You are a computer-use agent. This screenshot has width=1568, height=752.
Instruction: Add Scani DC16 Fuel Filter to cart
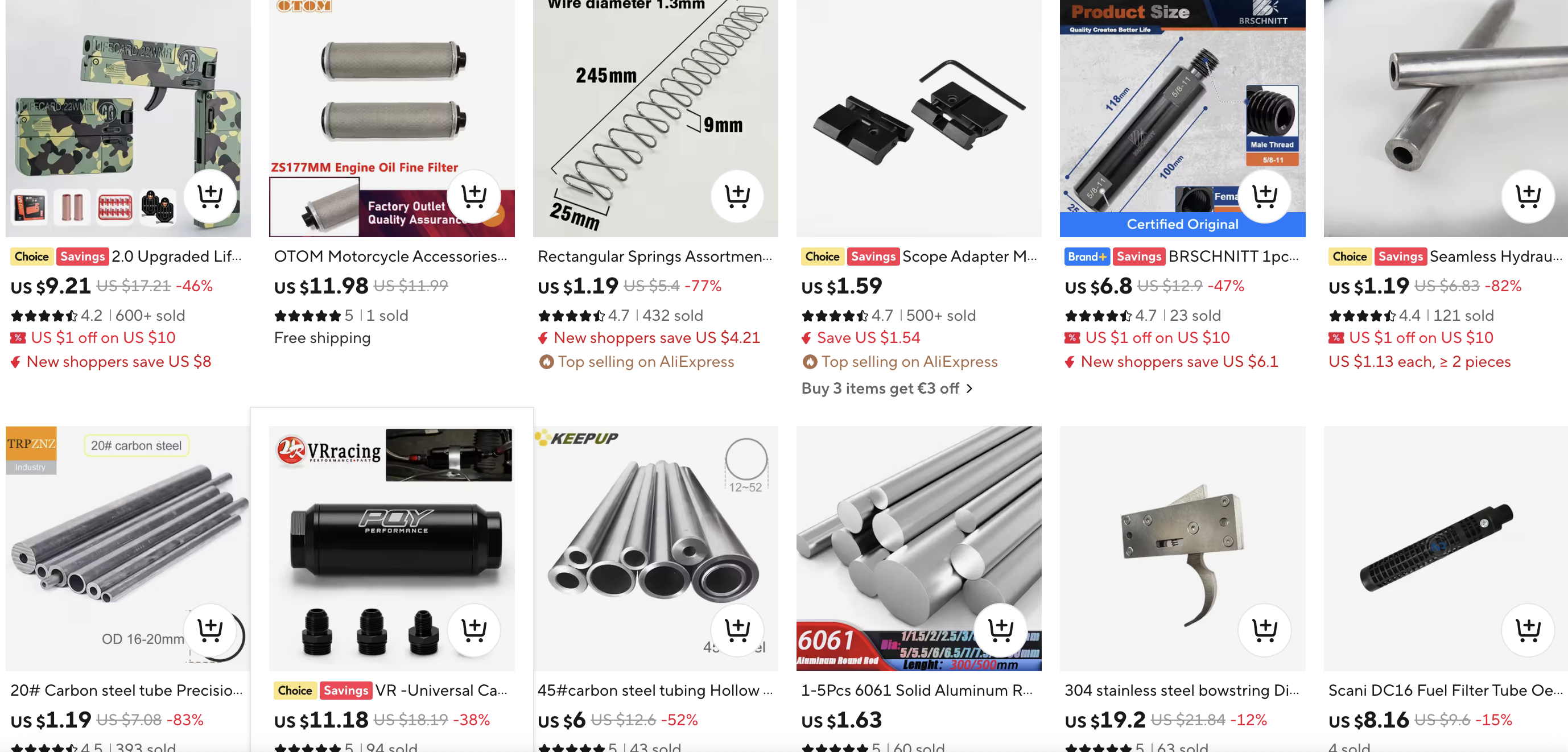click(x=1528, y=630)
